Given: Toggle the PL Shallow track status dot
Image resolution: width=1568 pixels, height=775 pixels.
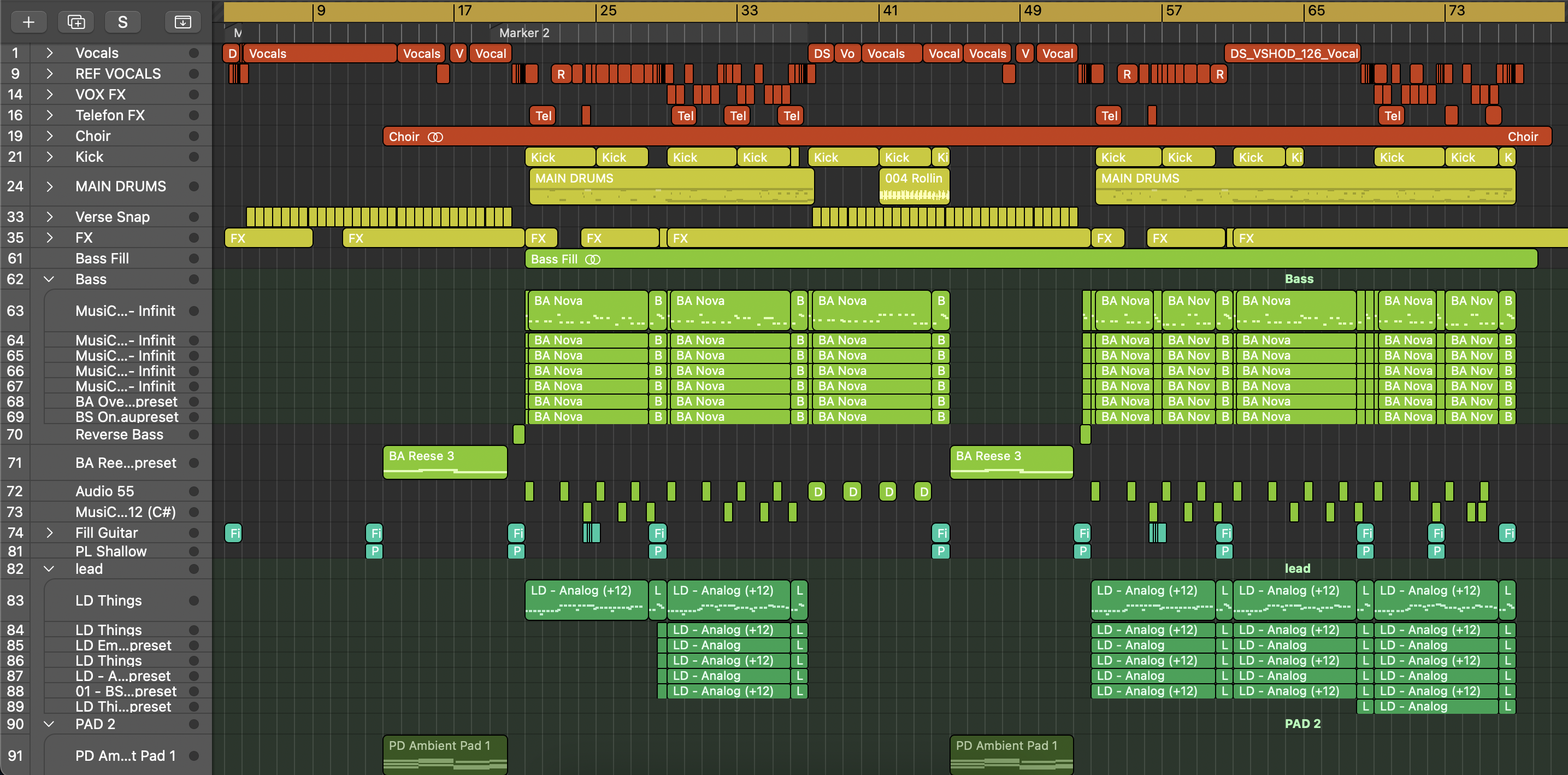Looking at the screenshot, I should (x=194, y=551).
